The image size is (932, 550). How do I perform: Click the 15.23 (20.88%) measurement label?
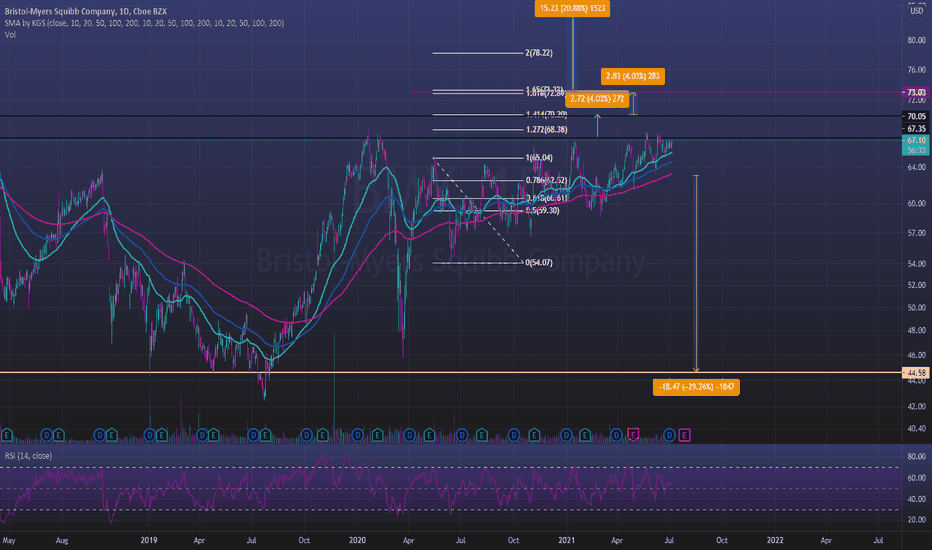point(572,8)
